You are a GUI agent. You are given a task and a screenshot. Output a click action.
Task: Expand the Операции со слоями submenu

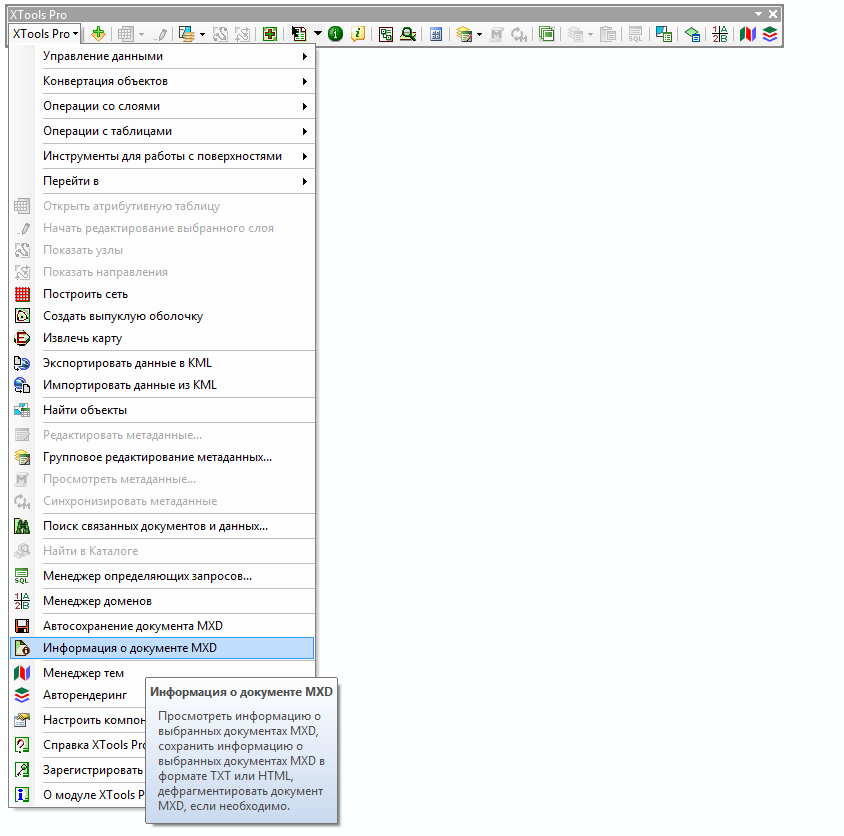176,106
